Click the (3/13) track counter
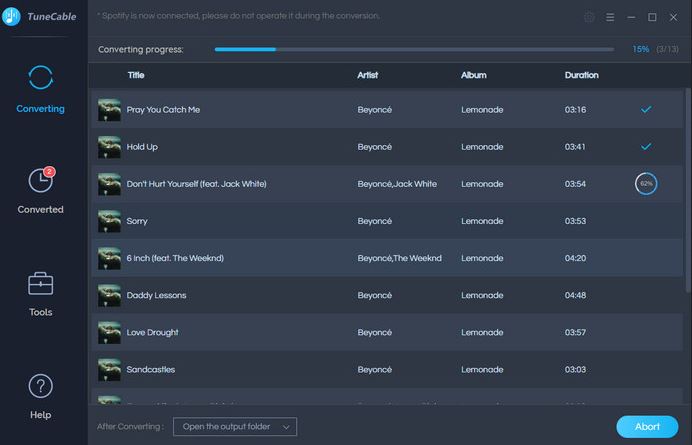The width and height of the screenshot is (692, 445). pyautogui.click(x=667, y=49)
